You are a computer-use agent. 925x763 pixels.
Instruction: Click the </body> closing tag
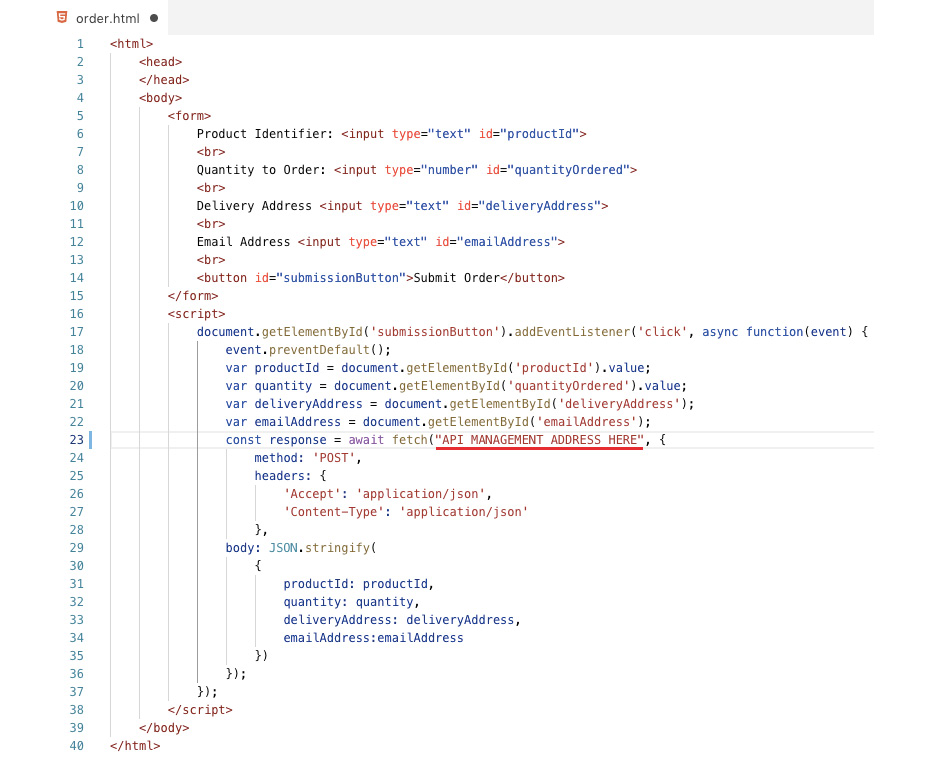tap(164, 728)
